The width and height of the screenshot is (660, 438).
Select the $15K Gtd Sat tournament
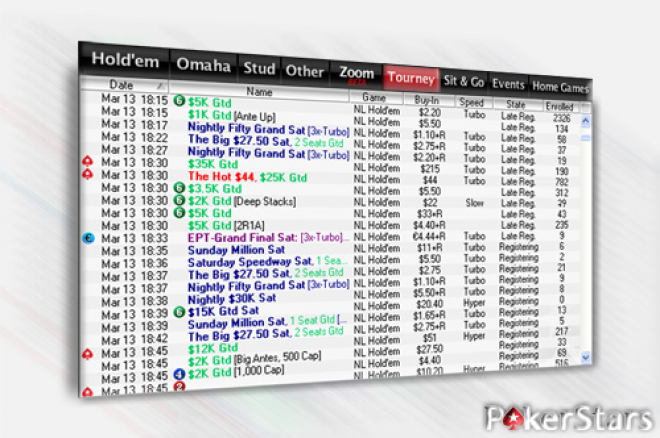click(223, 311)
